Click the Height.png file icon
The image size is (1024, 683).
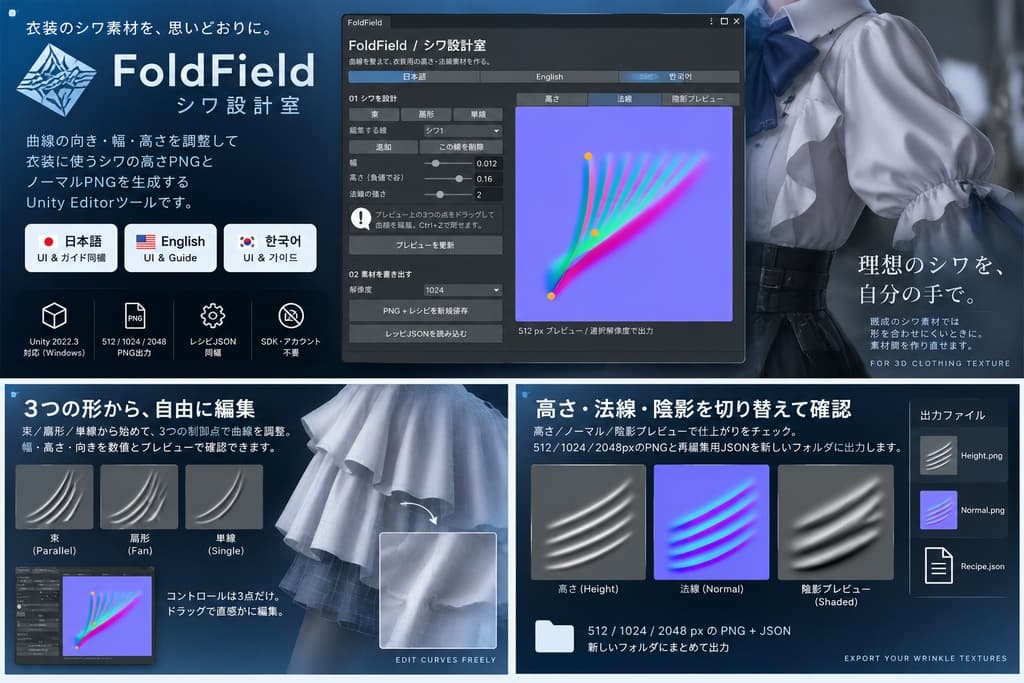(938, 455)
